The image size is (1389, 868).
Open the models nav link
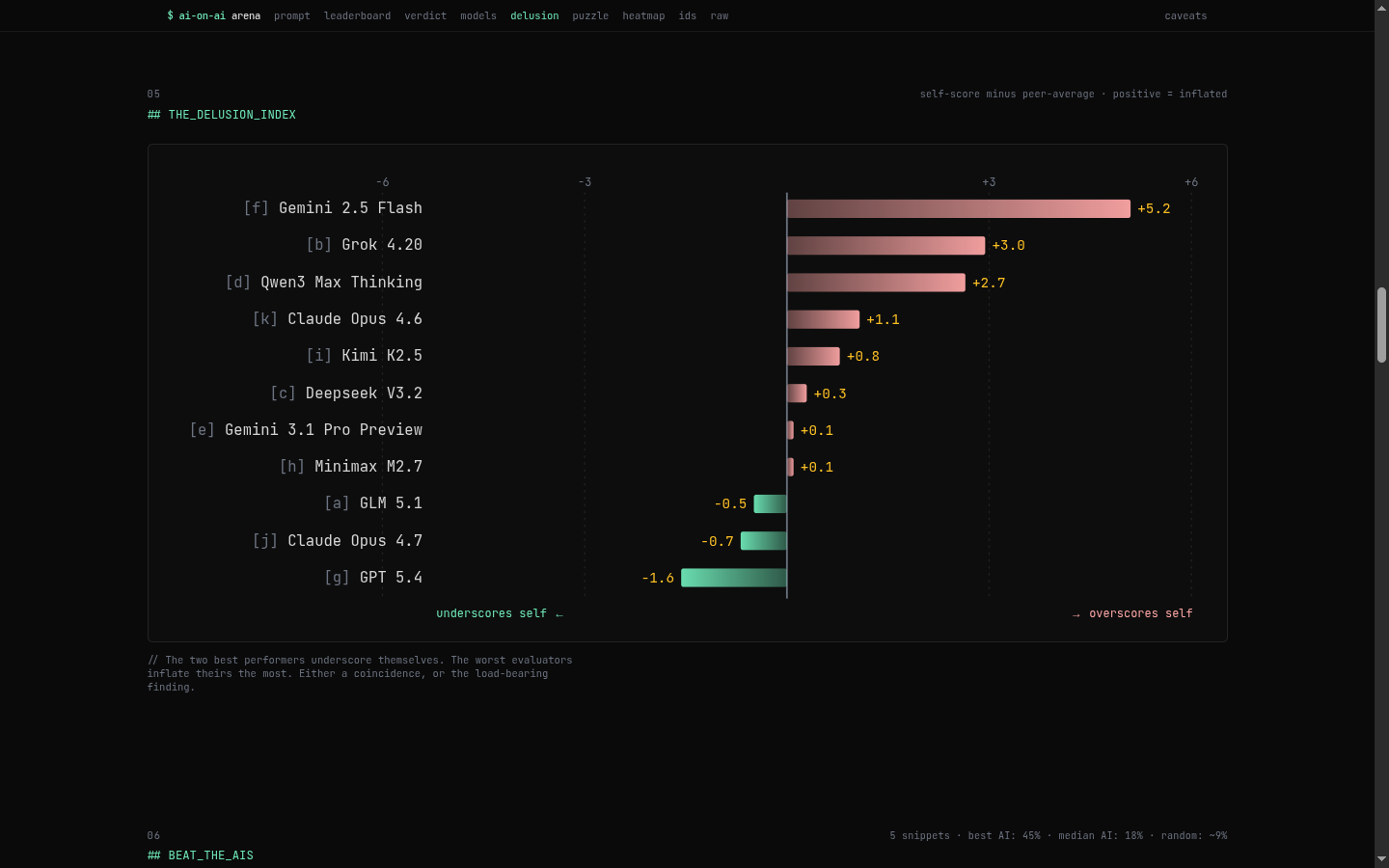pos(478,16)
